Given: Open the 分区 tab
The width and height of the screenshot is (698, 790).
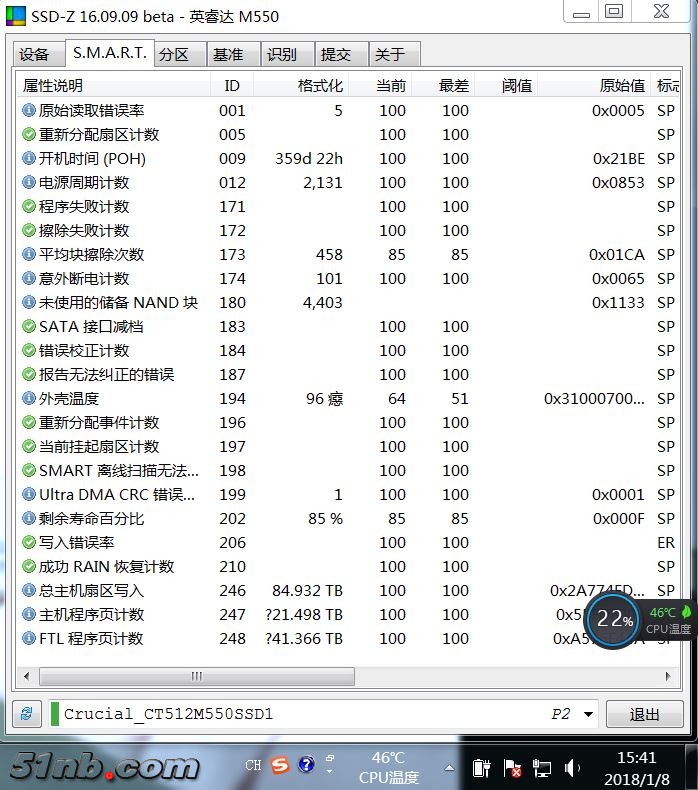Looking at the screenshot, I should point(180,54).
